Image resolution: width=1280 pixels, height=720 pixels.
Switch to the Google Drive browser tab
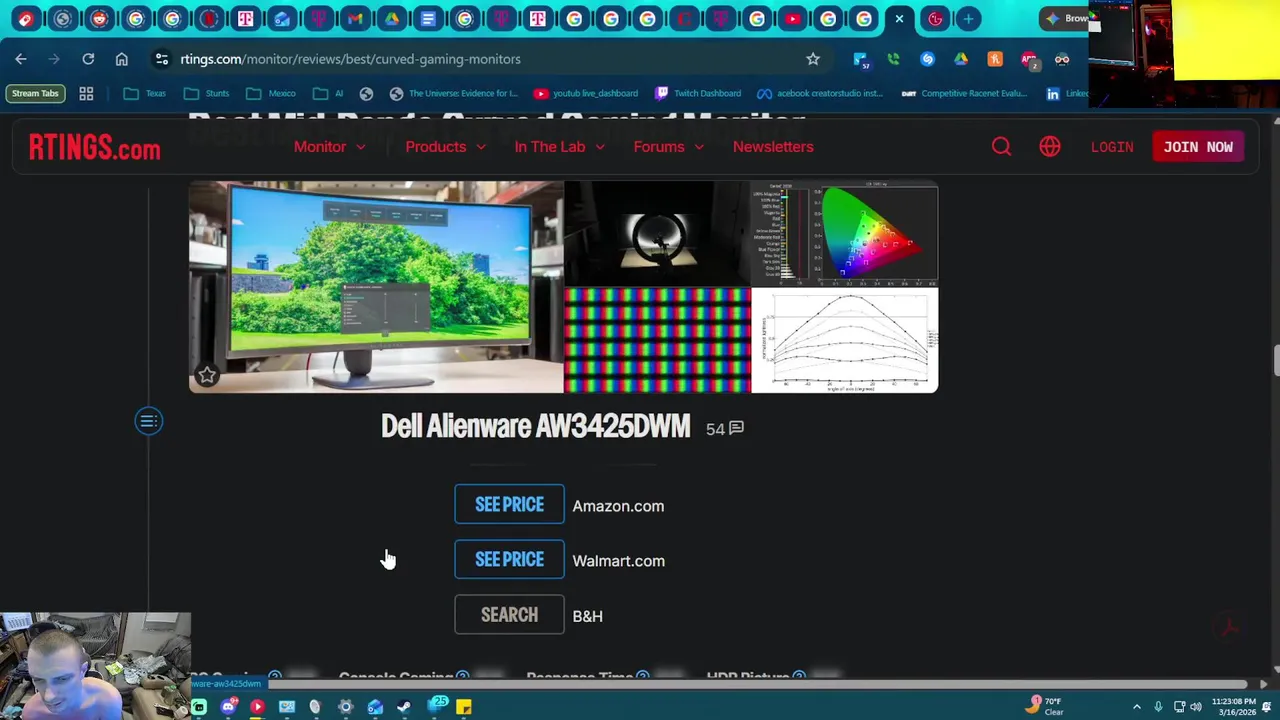point(391,18)
